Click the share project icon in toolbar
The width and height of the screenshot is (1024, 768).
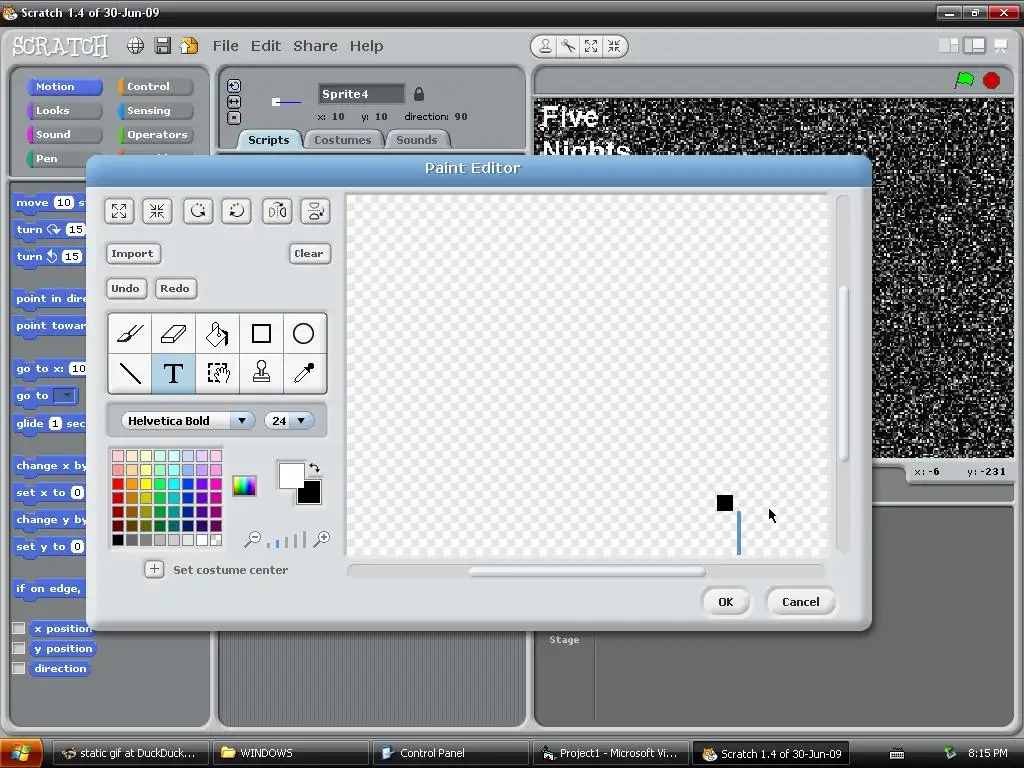(189, 46)
